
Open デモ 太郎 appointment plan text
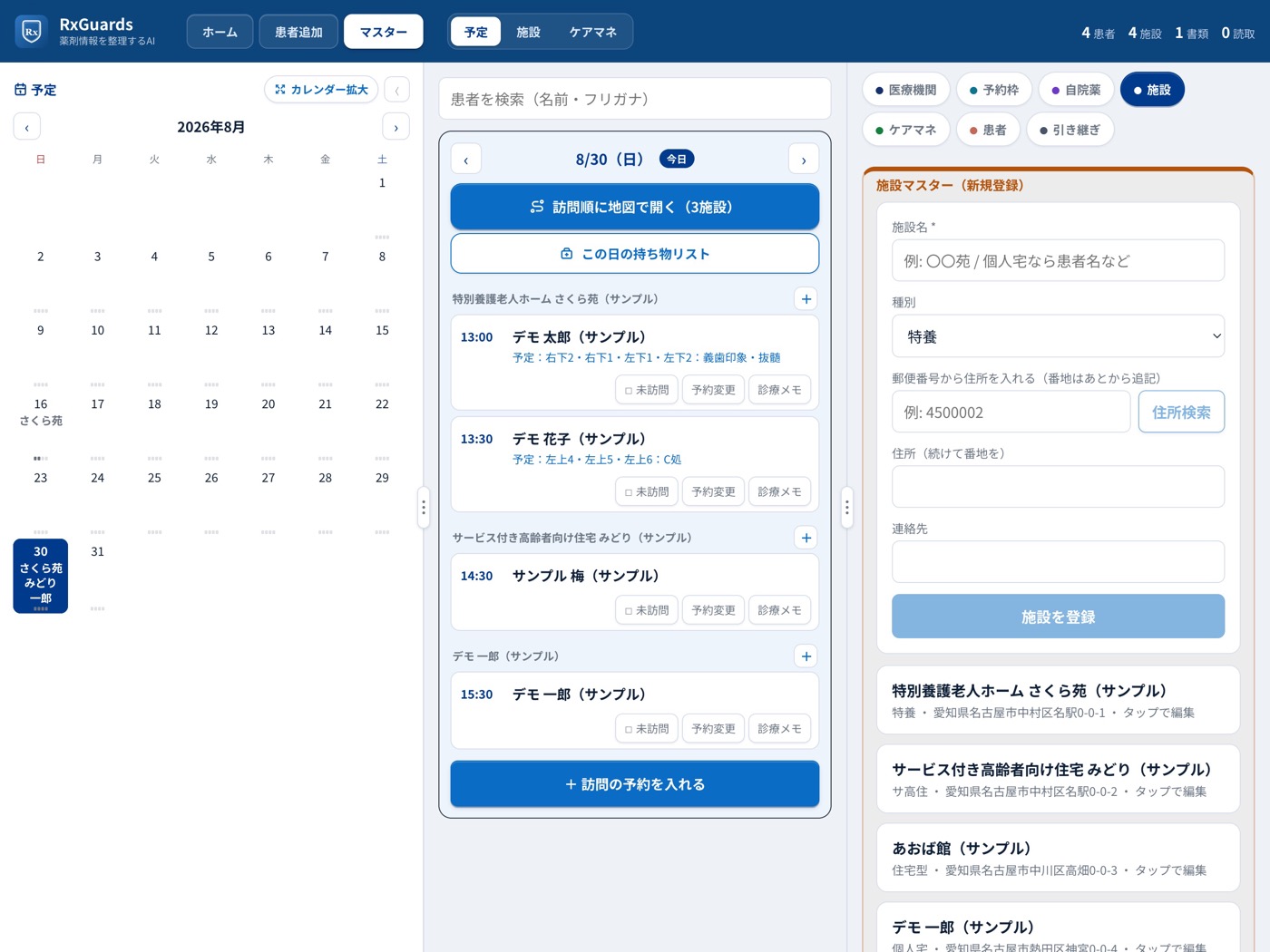pyautogui.click(x=647, y=358)
